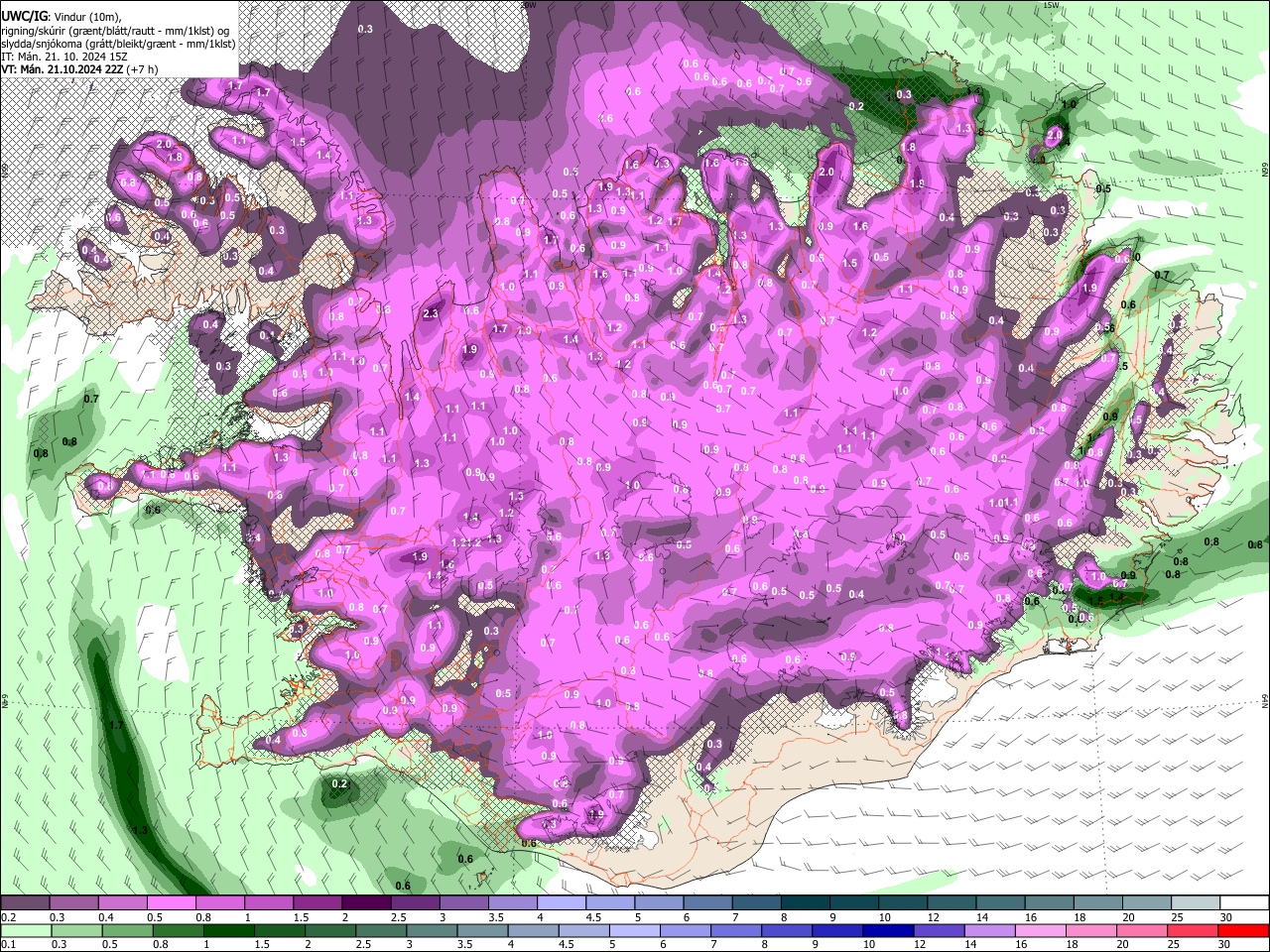The width and height of the screenshot is (1270, 952).
Task: Click the 'UWC/IG: Vindur (10m)' title line
Action: (x=61, y=17)
